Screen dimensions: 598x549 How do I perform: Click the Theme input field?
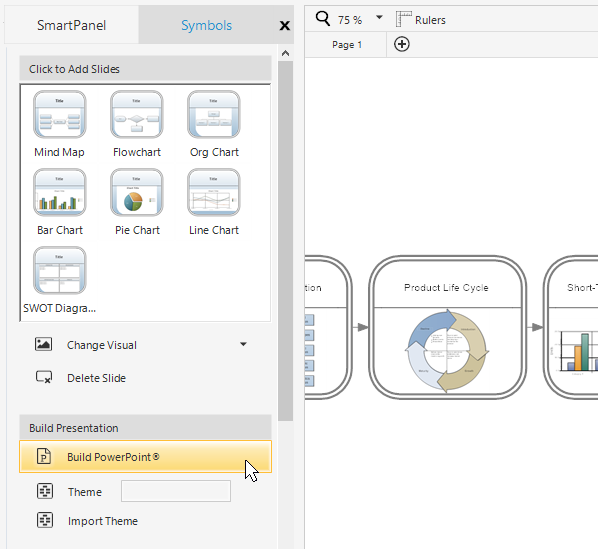coord(176,491)
